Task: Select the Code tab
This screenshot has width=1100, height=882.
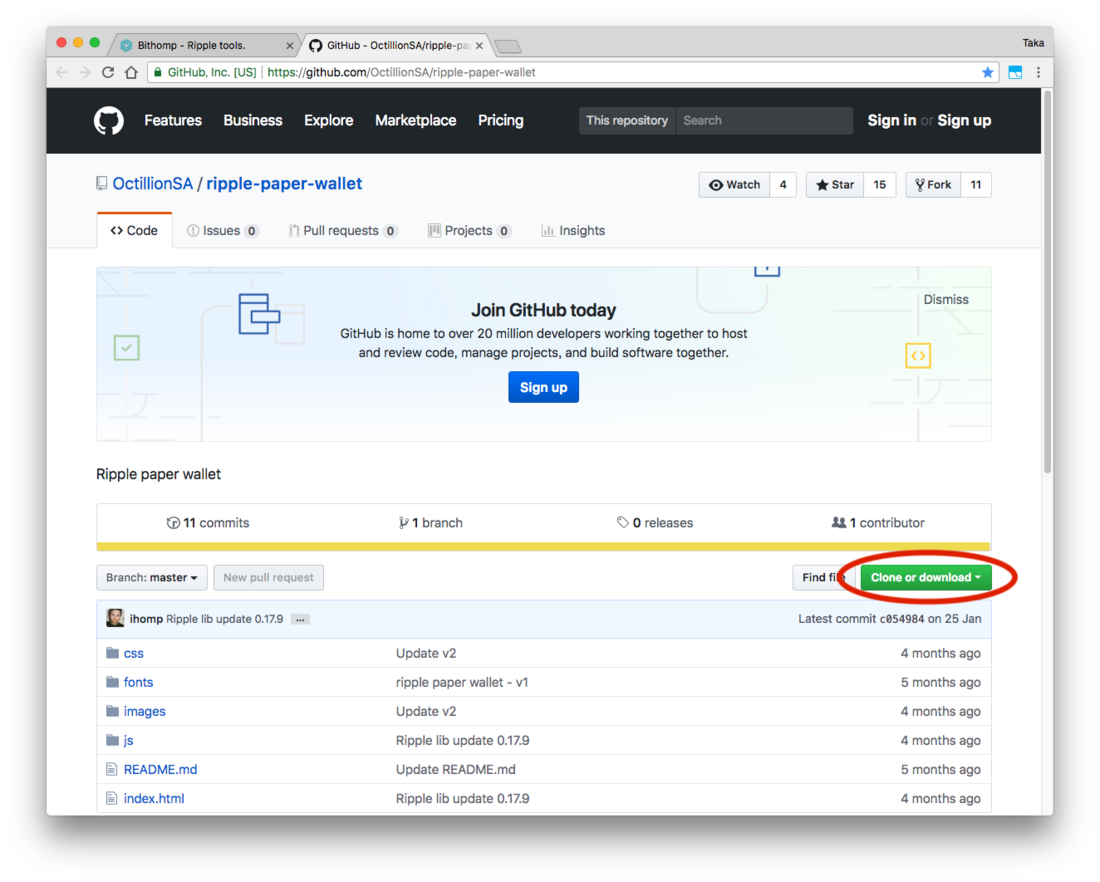Action: (x=134, y=231)
